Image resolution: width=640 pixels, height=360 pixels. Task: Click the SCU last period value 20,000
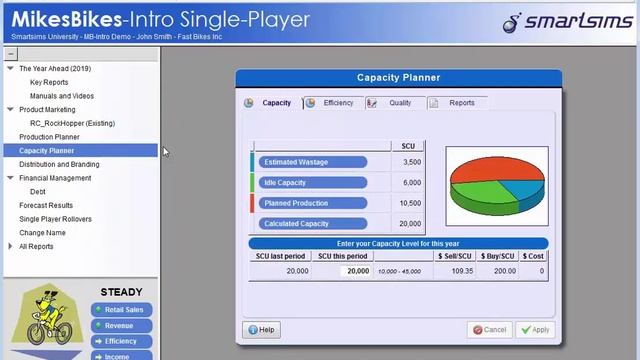click(x=297, y=271)
